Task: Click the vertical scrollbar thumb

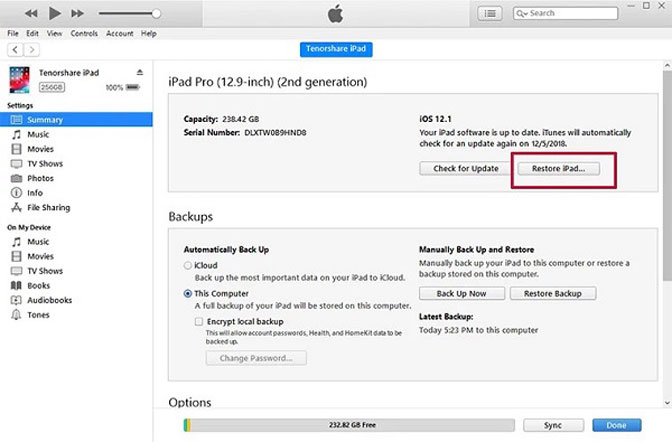Action: [667, 176]
